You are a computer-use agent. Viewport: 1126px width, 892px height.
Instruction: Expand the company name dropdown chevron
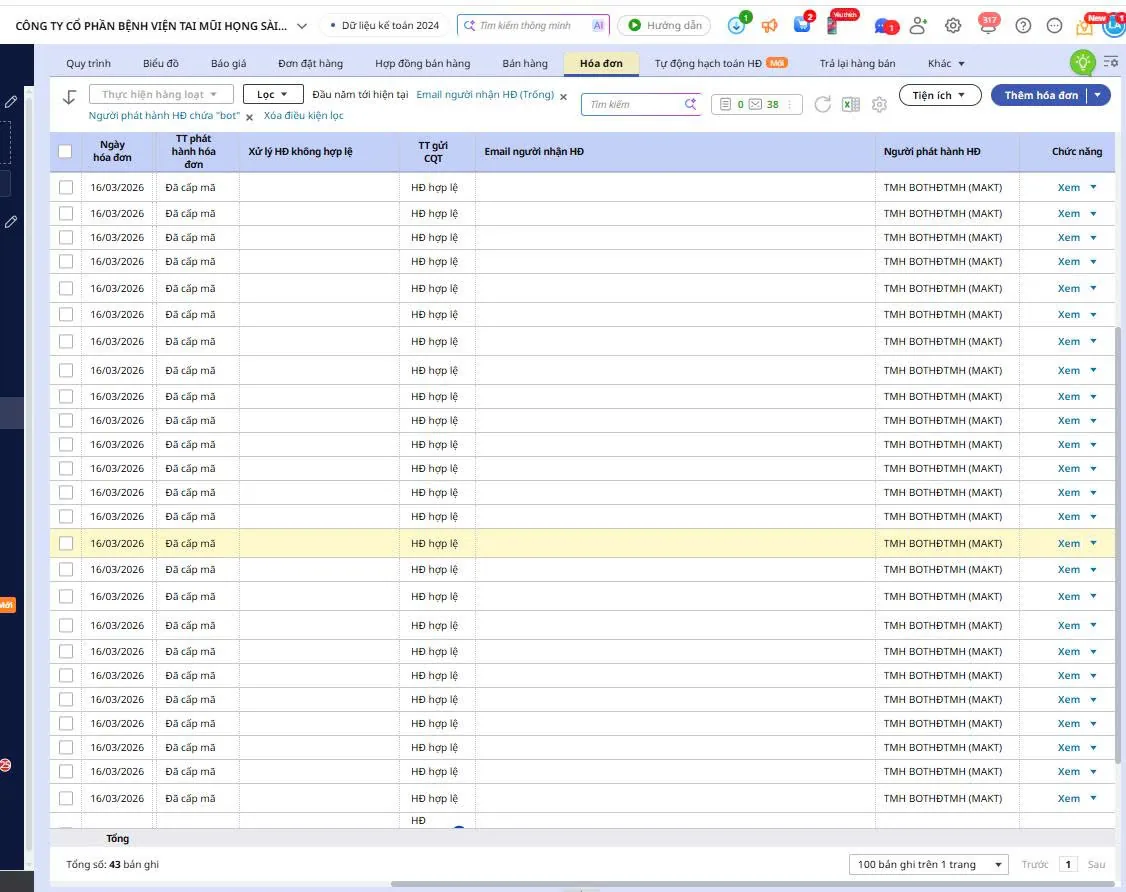(302, 26)
